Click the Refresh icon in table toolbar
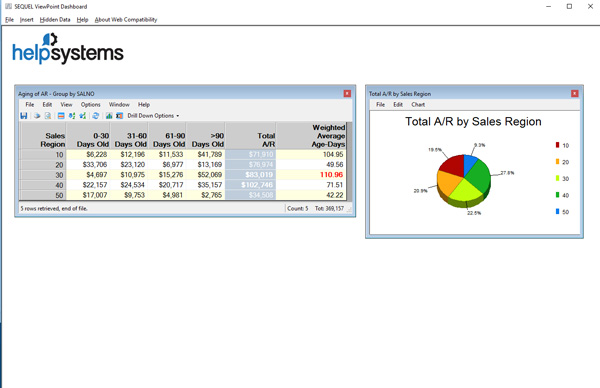The image size is (600, 388). point(96,116)
